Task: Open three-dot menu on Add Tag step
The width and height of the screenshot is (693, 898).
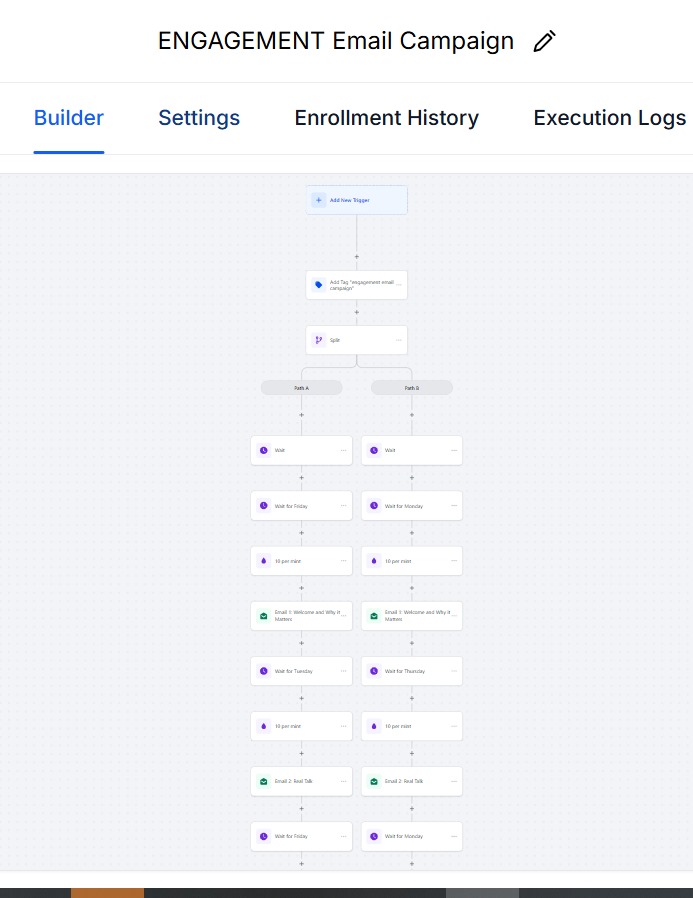Action: 399,285
